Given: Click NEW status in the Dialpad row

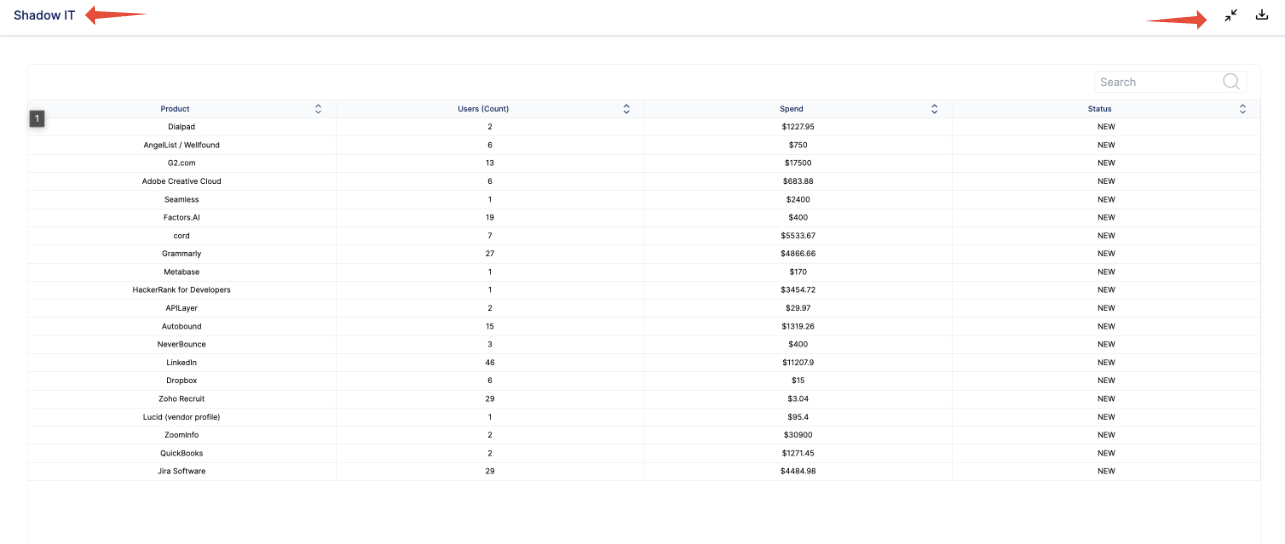Looking at the screenshot, I should point(1106,127).
